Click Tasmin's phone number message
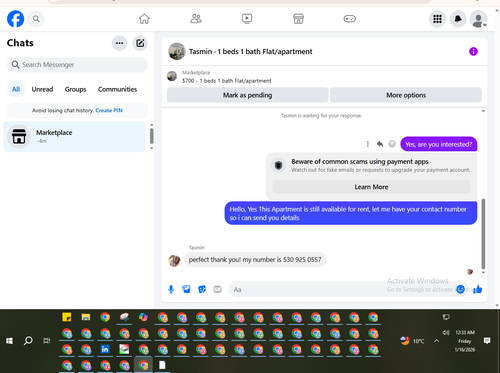Image resolution: width=500 pixels, height=373 pixels. pyautogui.click(x=255, y=260)
